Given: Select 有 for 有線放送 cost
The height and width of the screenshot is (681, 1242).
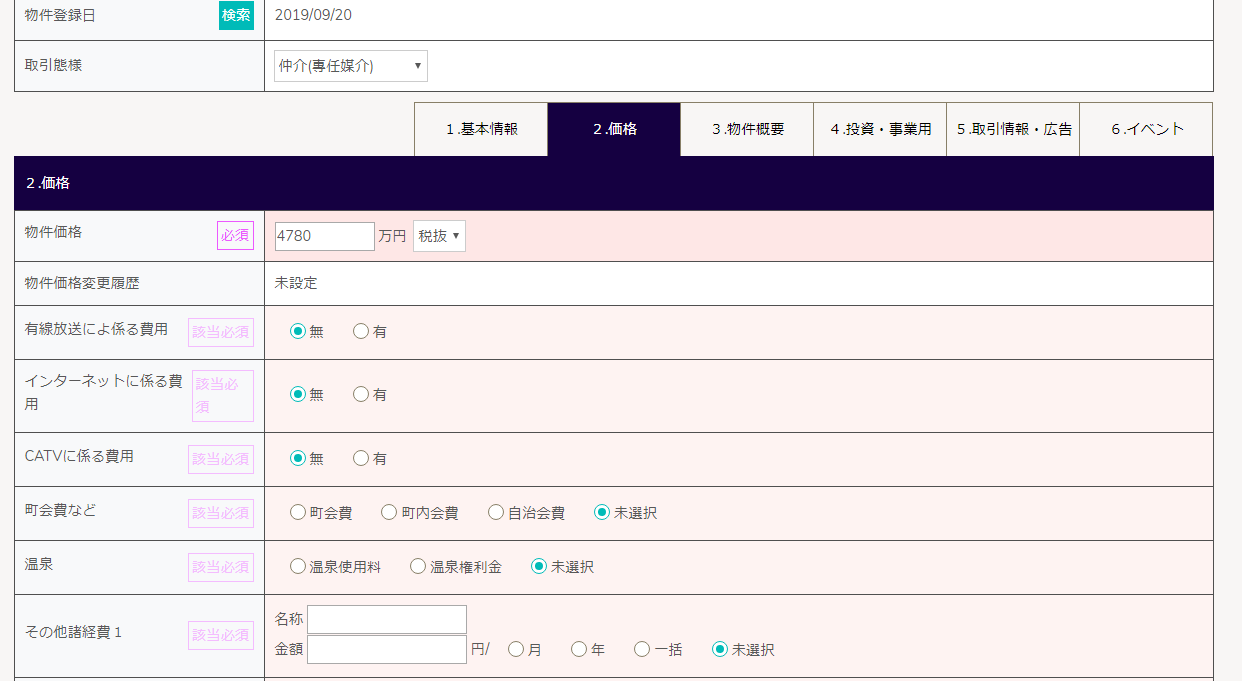Looking at the screenshot, I should click(x=361, y=332).
